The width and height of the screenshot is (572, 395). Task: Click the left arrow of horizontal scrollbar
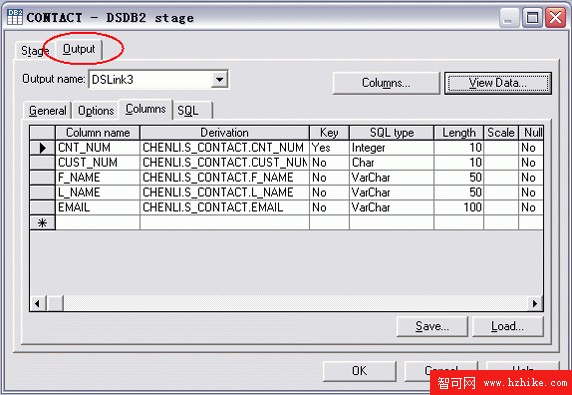pos(38,303)
